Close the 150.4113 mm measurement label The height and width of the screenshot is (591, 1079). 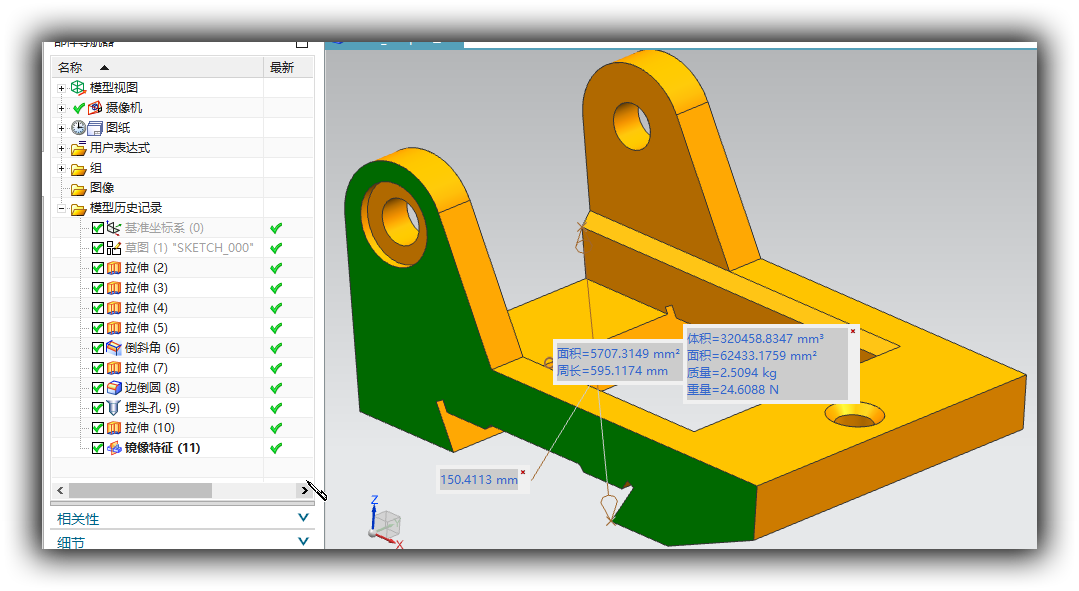pyautogui.click(x=523, y=472)
